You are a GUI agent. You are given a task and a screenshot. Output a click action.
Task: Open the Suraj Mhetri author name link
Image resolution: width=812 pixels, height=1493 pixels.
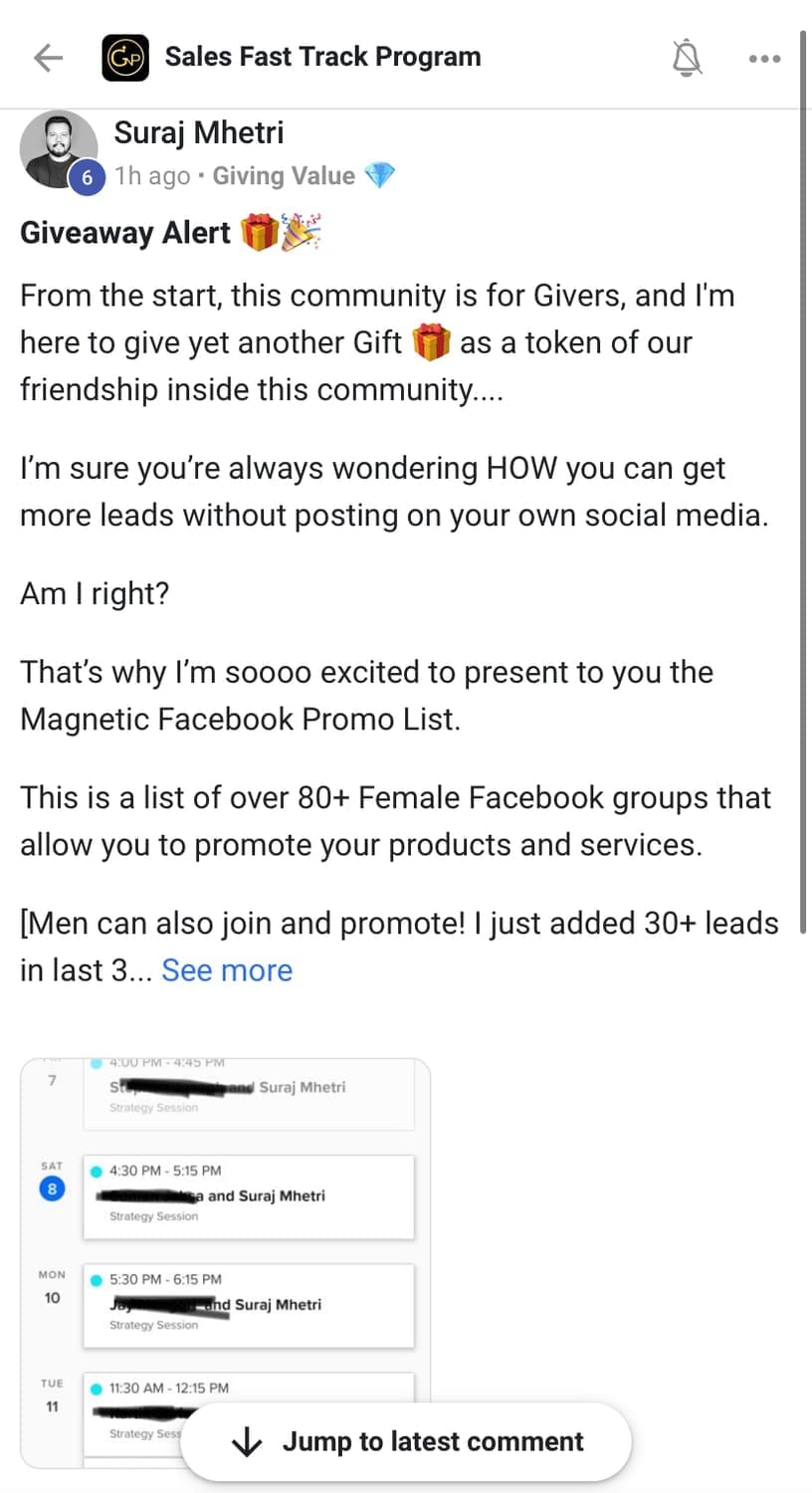198,132
